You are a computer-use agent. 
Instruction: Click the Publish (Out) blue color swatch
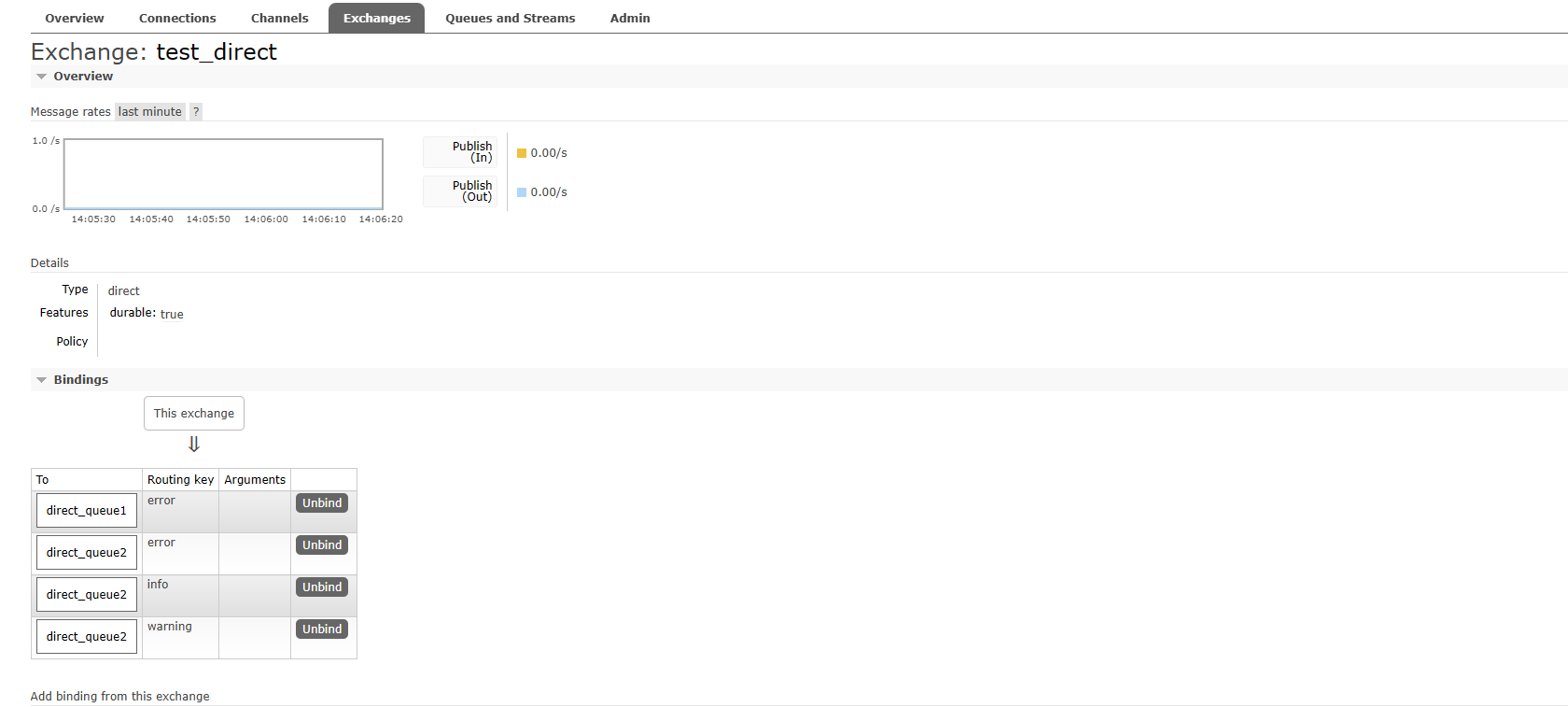pos(522,192)
